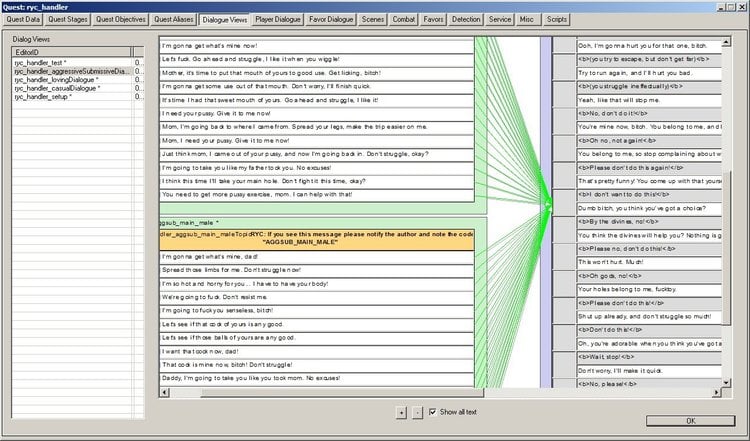Open the Quest Data tab

click(x=23, y=20)
